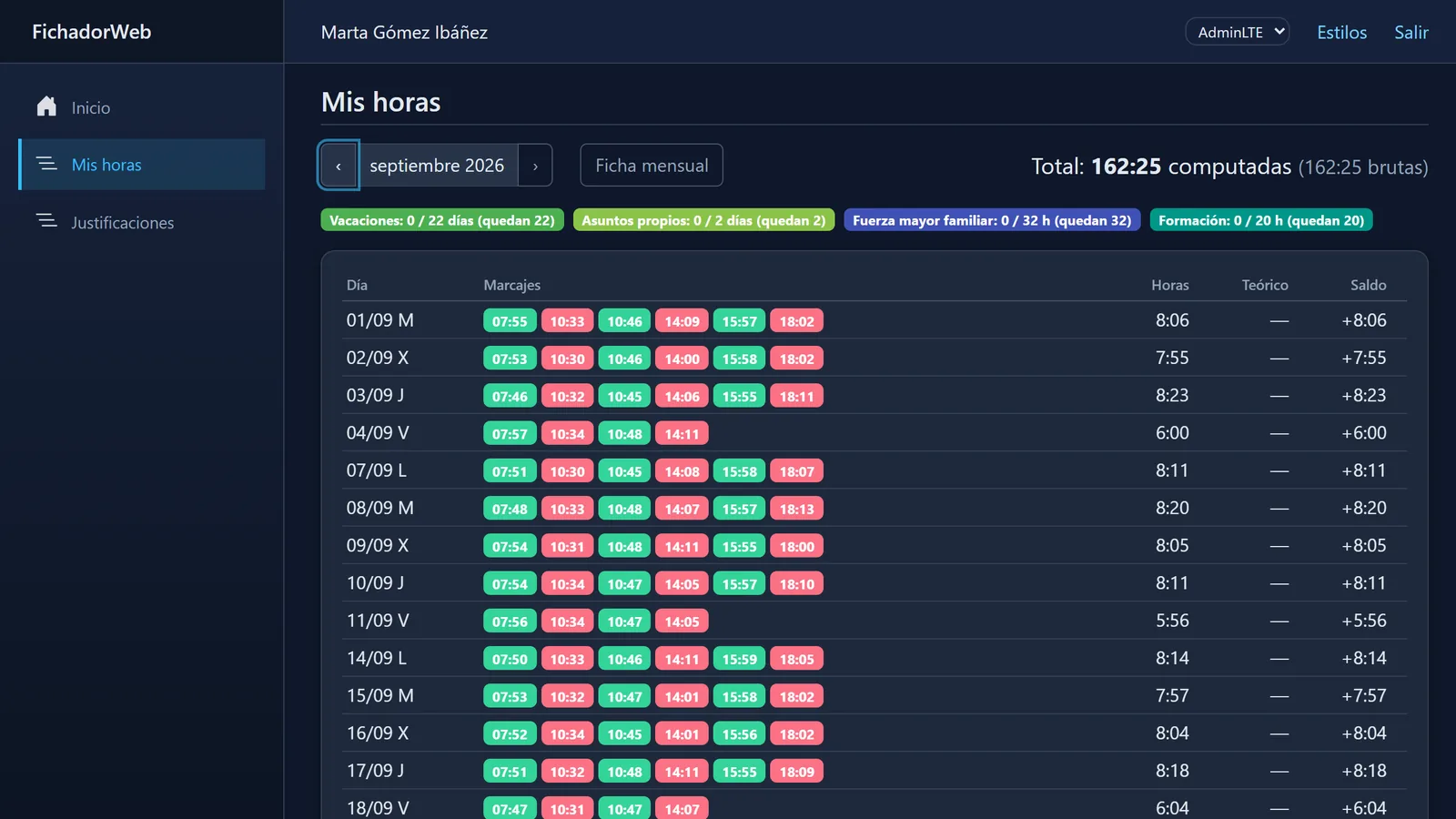Click the Saldo column header
Viewport: 1456px width, 819px height.
(x=1368, y=285)
